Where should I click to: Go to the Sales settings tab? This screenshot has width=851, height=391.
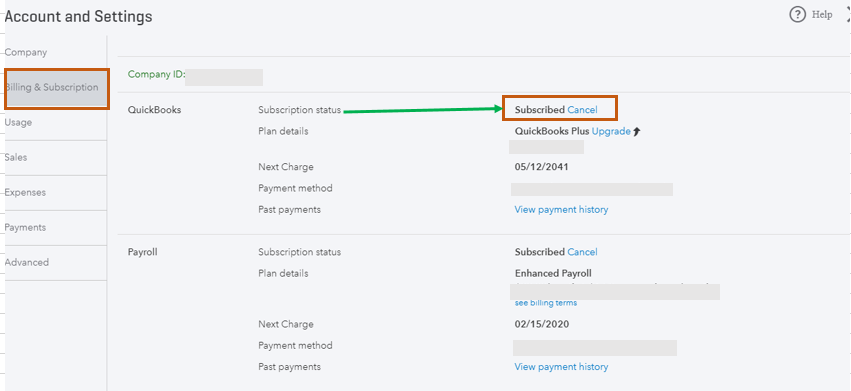[x=16, y=157]
